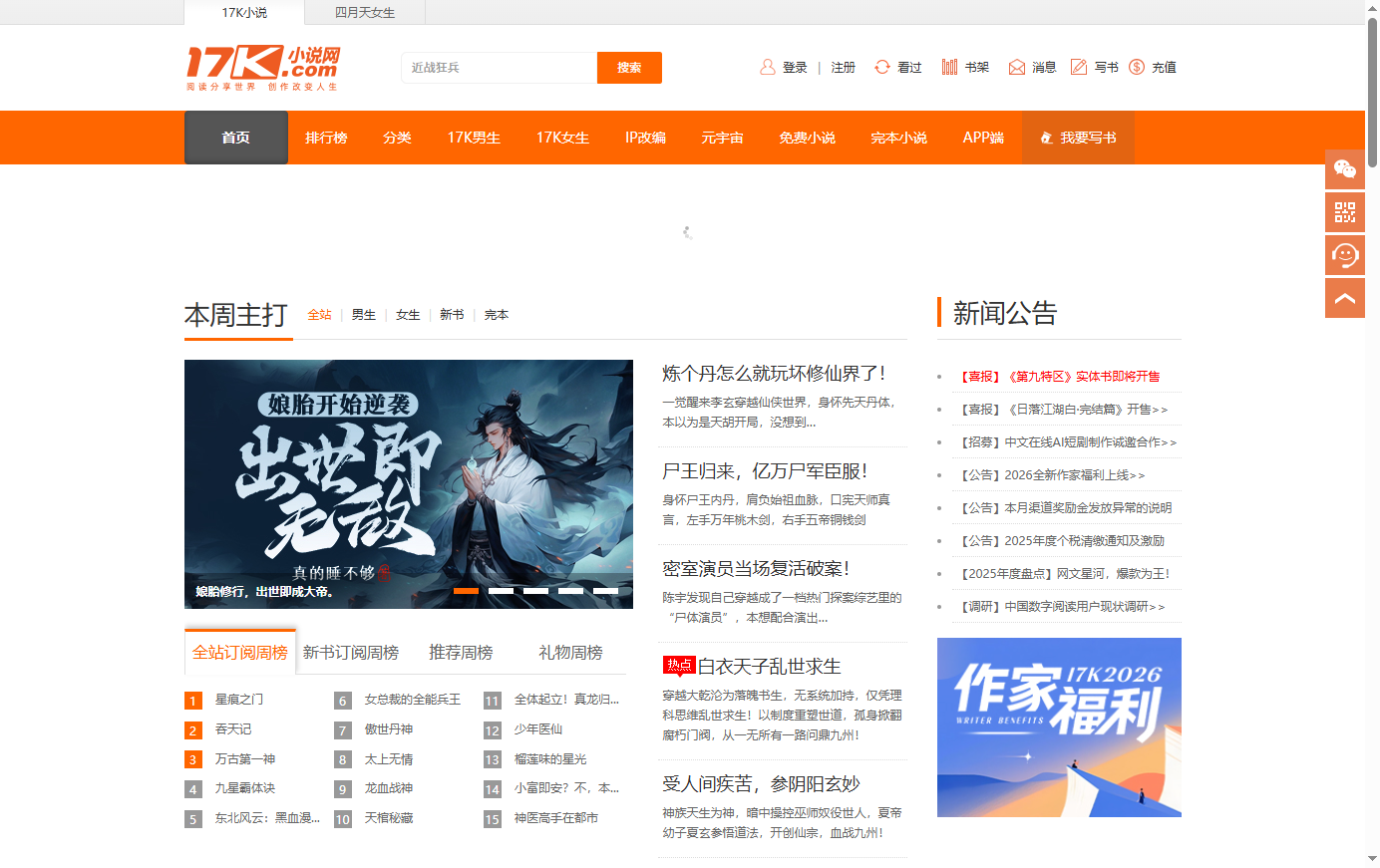Select the 全站 filter under 本周主打
Image resolution: width=1380 pixels, height=868 pixels.
point(319,315)
